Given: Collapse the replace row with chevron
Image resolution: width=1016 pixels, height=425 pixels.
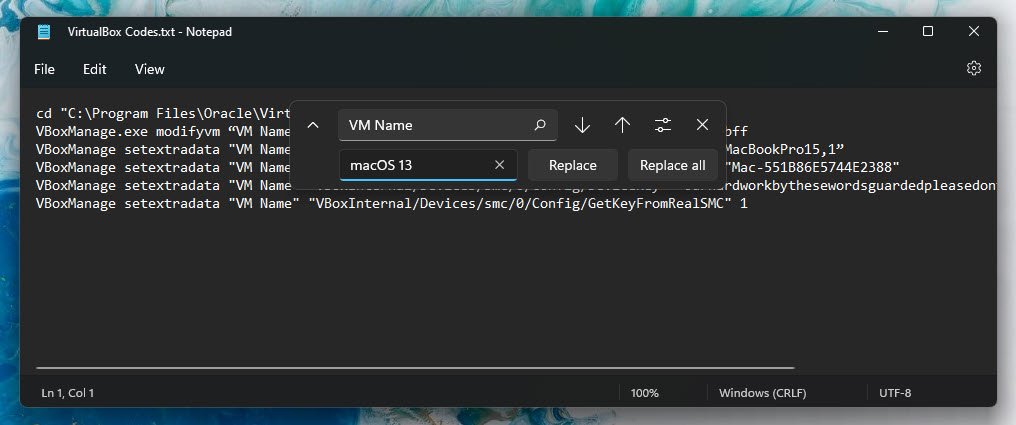Looking at the screenshot, I should pyautogui.click(x=312, y=125).
